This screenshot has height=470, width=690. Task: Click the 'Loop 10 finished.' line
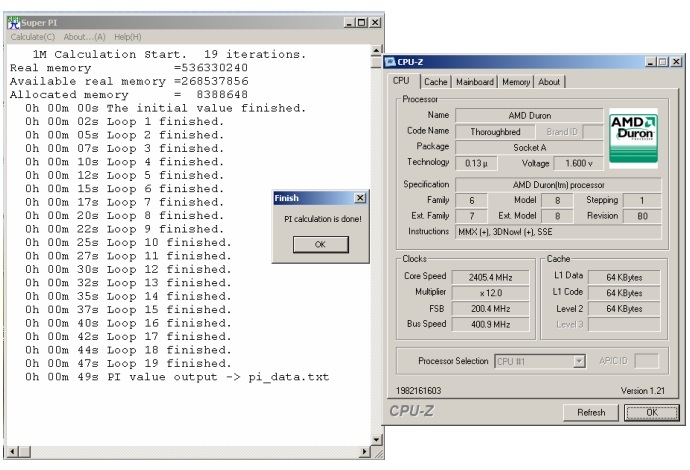(128, 242)
